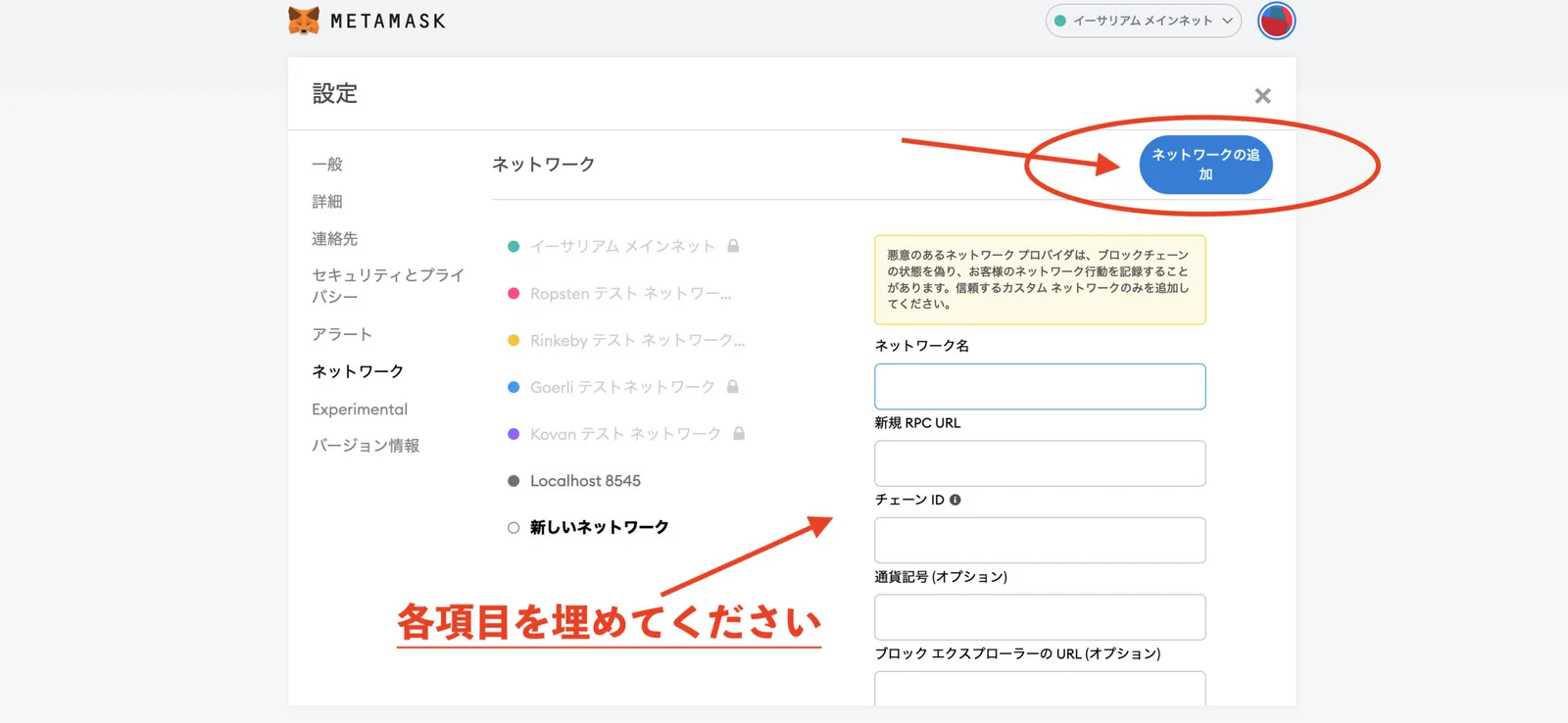
Task: Focus the 新規 RPC URL input field
Action: coord(1040,463)
